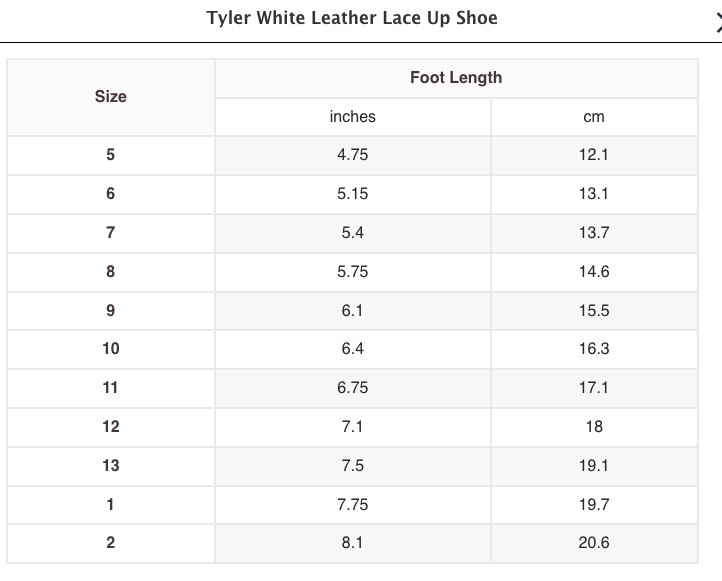Click size 12 row label

111,427
